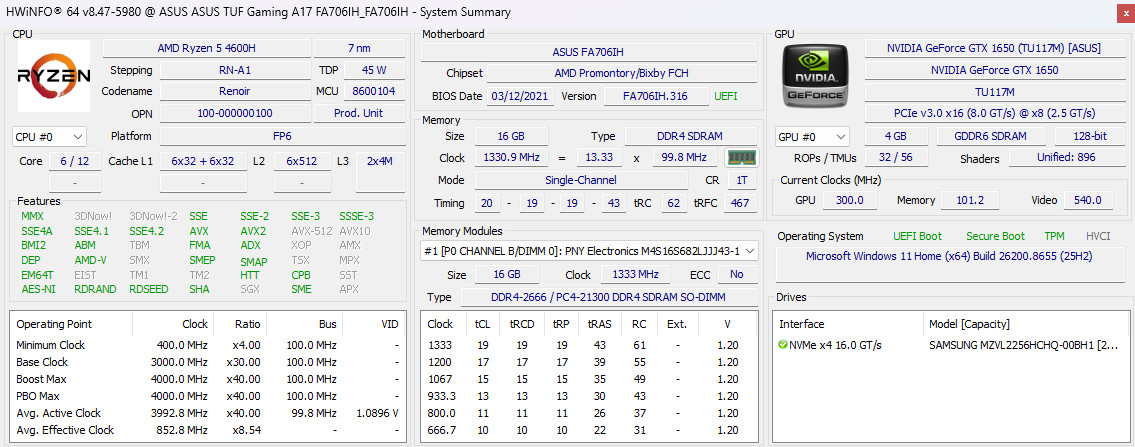1135x447 pixels.
Task: Select the Base Clock 3000.0 MHz value
Action: point(182,362)
